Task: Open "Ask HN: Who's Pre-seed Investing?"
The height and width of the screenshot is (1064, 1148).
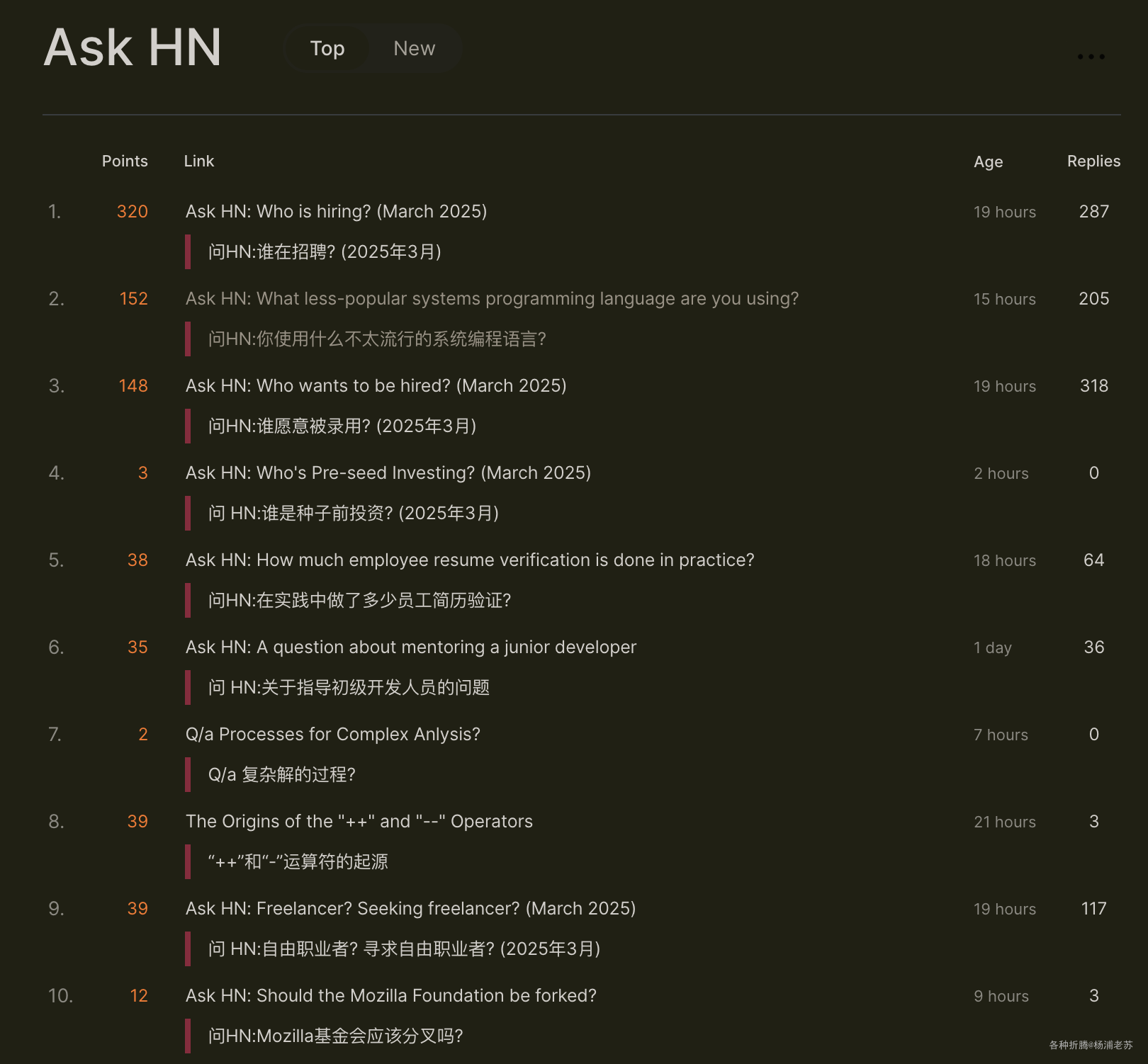Action: pyautogui.click(x=389, y=472)
